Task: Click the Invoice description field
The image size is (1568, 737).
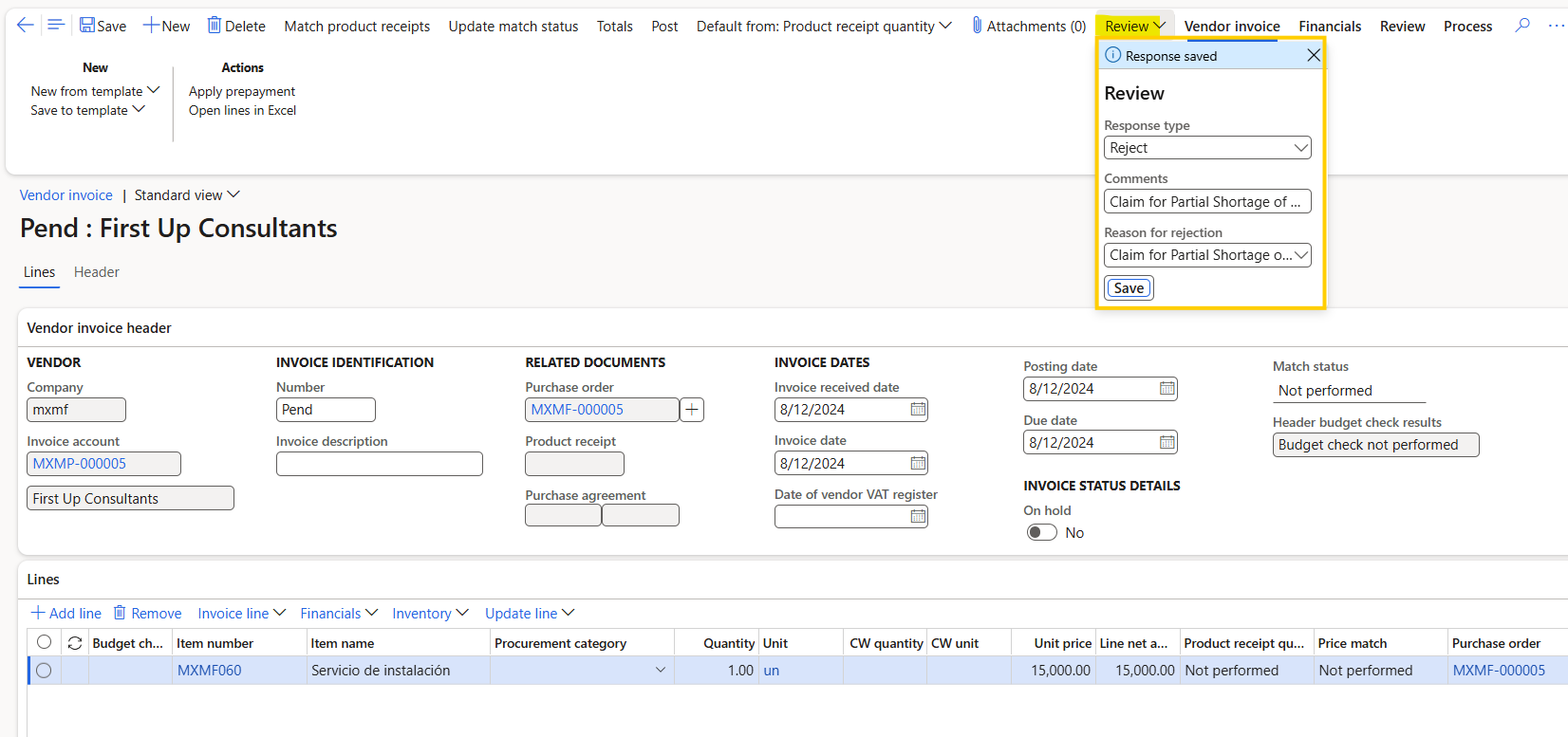Action: [x=380, y=464]
